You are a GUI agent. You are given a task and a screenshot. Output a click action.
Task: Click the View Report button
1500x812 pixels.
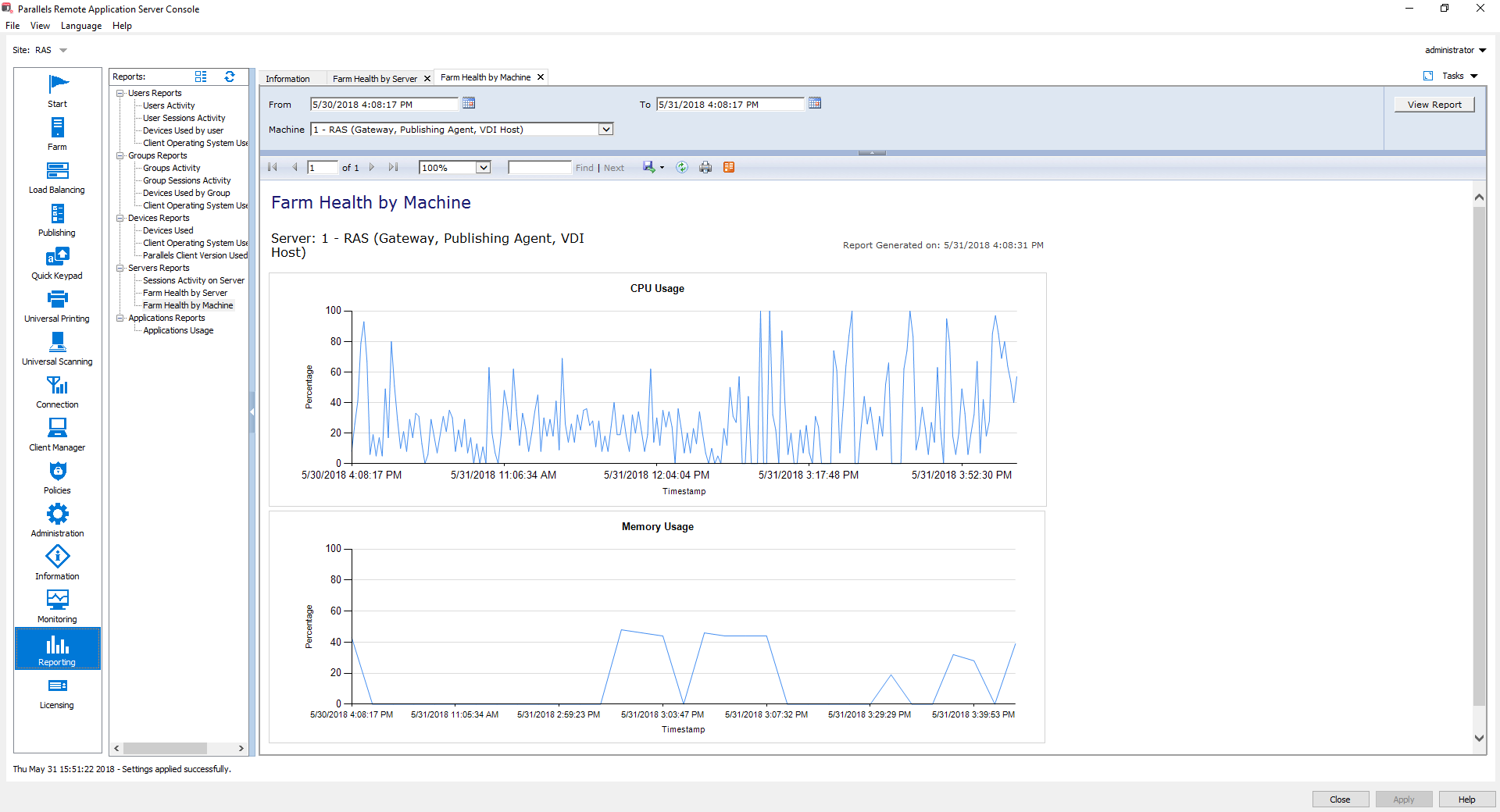[x=1434, y=105]
